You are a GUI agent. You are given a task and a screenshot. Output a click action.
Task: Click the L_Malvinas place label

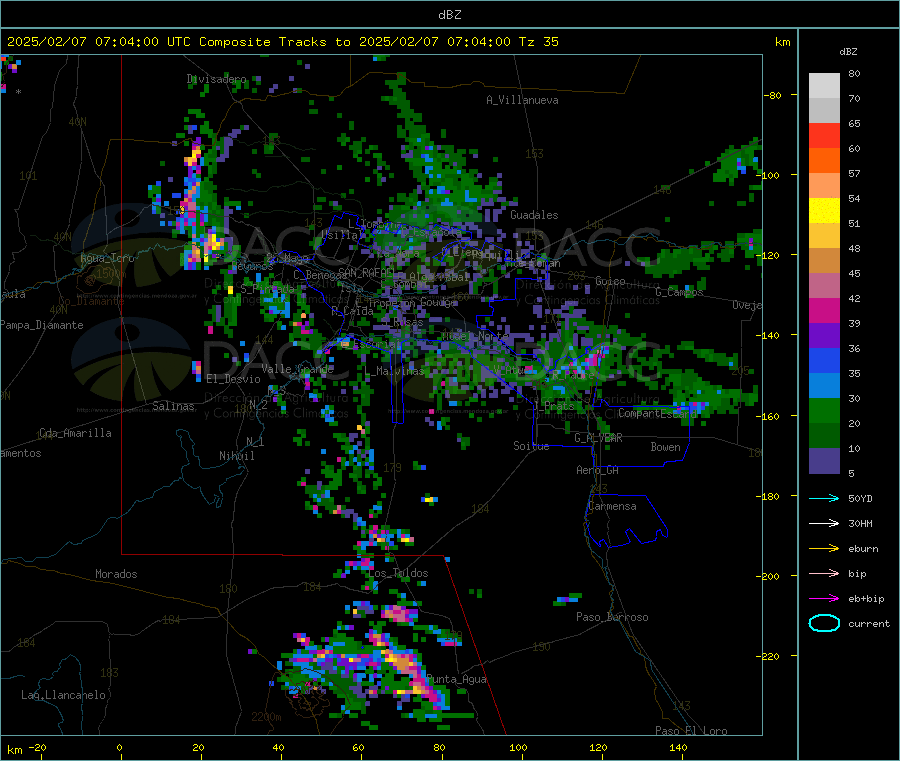pos(394,372)
